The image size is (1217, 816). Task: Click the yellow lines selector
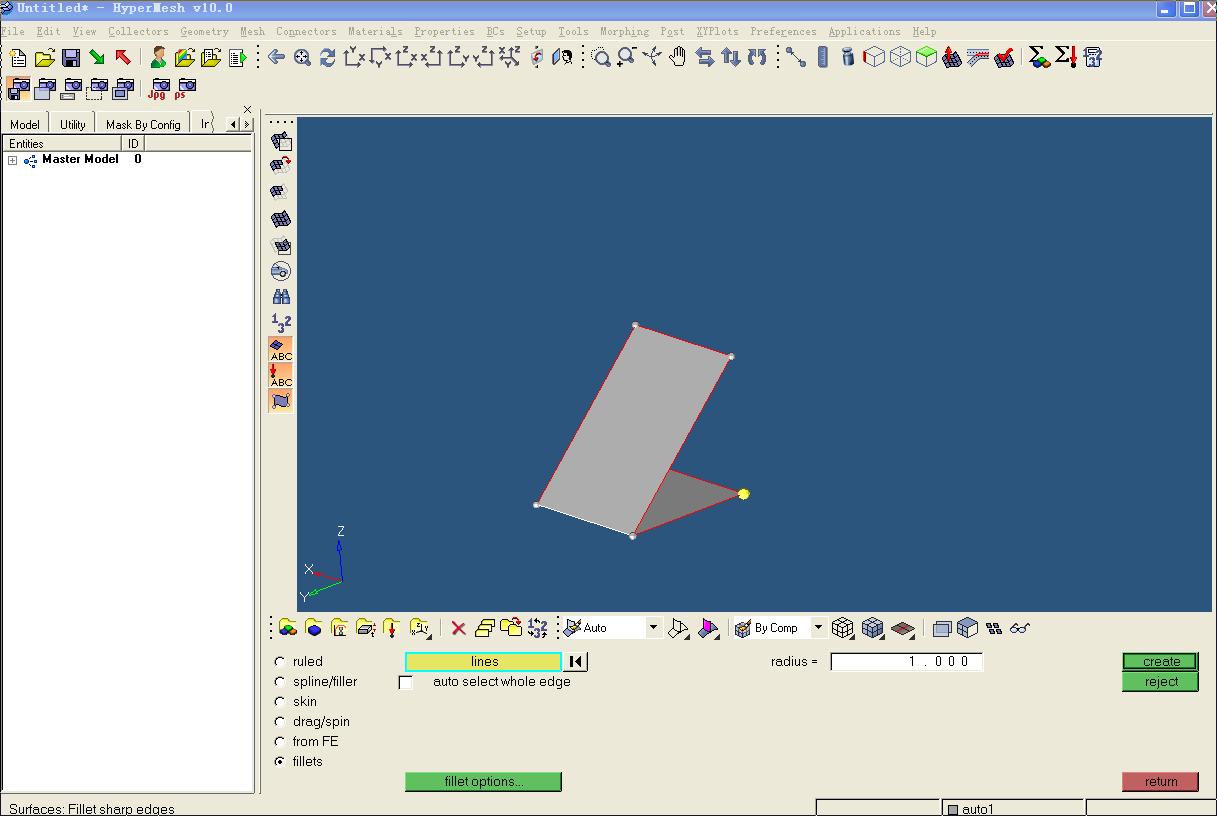point(483,662)
